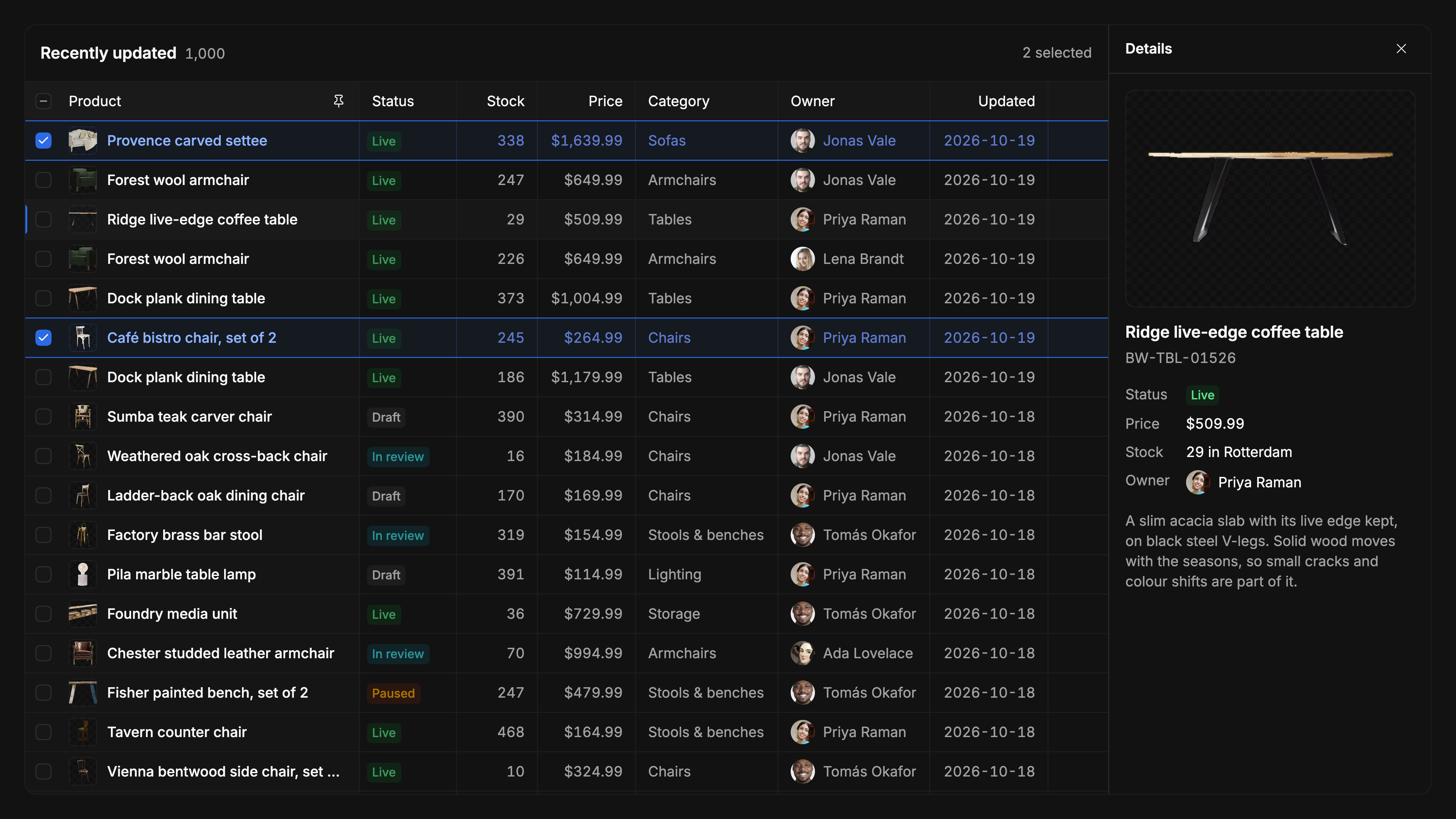The height and width of the screenshot is (819, 1456).
Task: Click Draft badge on Ladder-back oak dining chair
Action: pos(386,496)
